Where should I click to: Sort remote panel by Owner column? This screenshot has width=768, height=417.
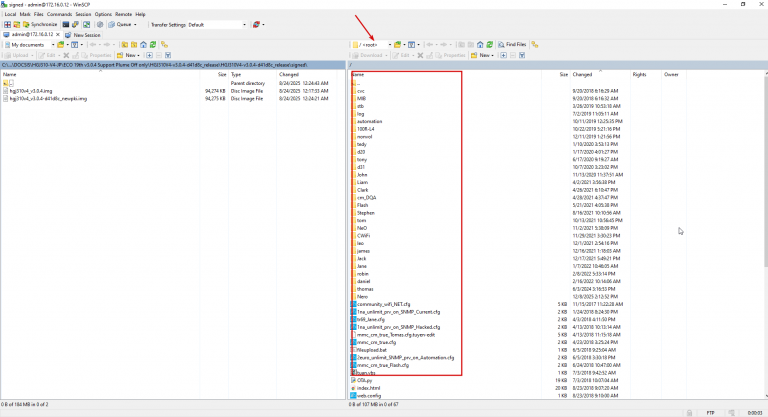point(672,74)
